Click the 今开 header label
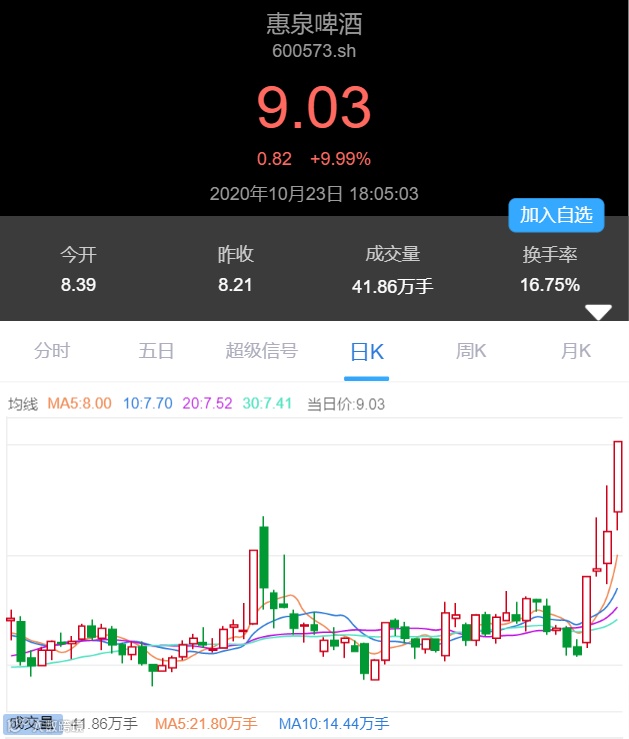The height and width of the screenshot is (739, 629). point(78,255)
